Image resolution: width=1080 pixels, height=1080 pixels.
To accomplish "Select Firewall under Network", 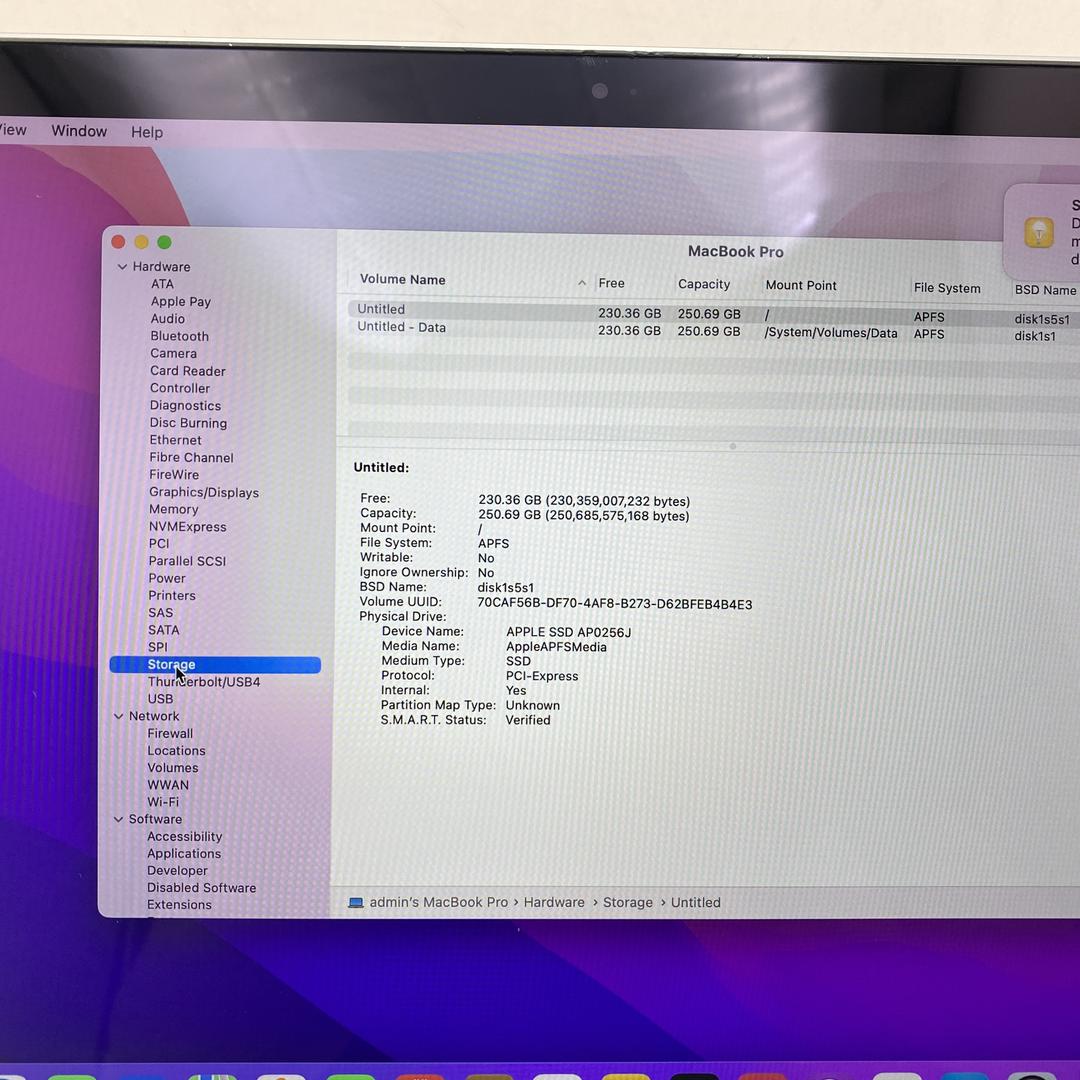I will pyautogui.click(x=170, y=734).
